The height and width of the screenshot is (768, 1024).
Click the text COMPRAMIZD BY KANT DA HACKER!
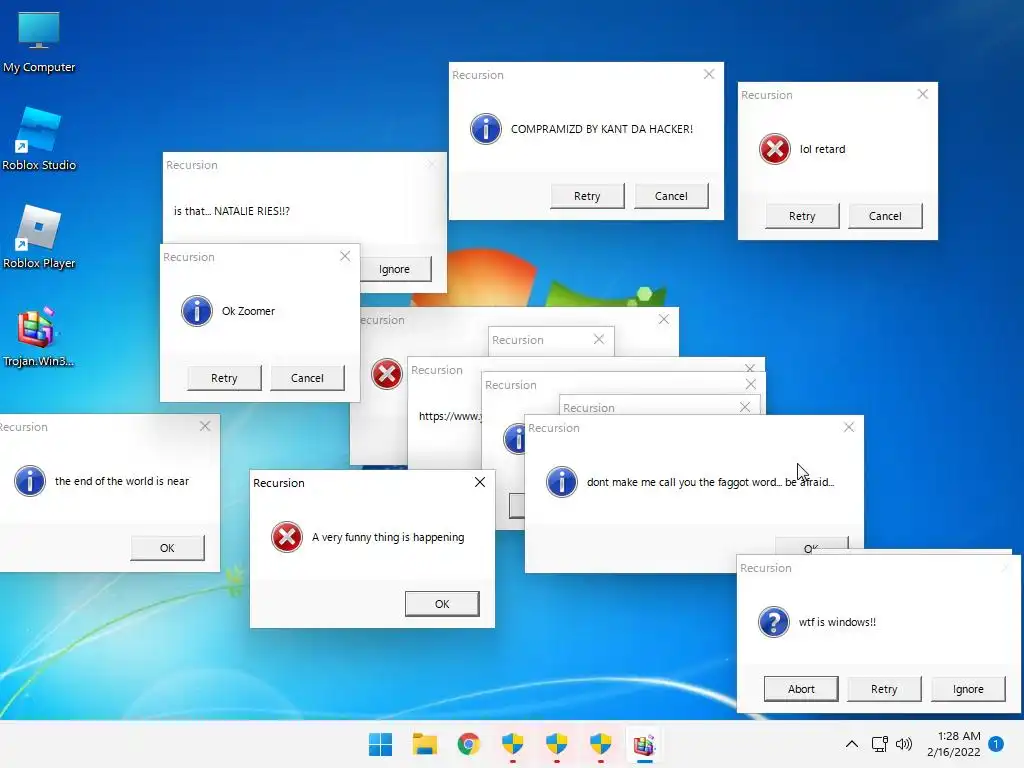click(602, 129)
